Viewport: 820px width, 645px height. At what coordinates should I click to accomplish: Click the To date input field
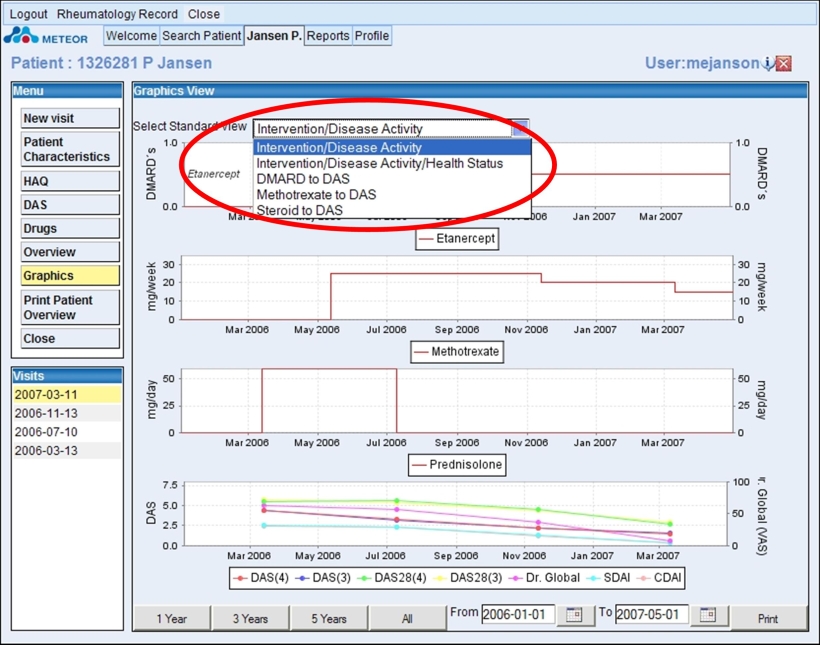click(x=652, y=614)
